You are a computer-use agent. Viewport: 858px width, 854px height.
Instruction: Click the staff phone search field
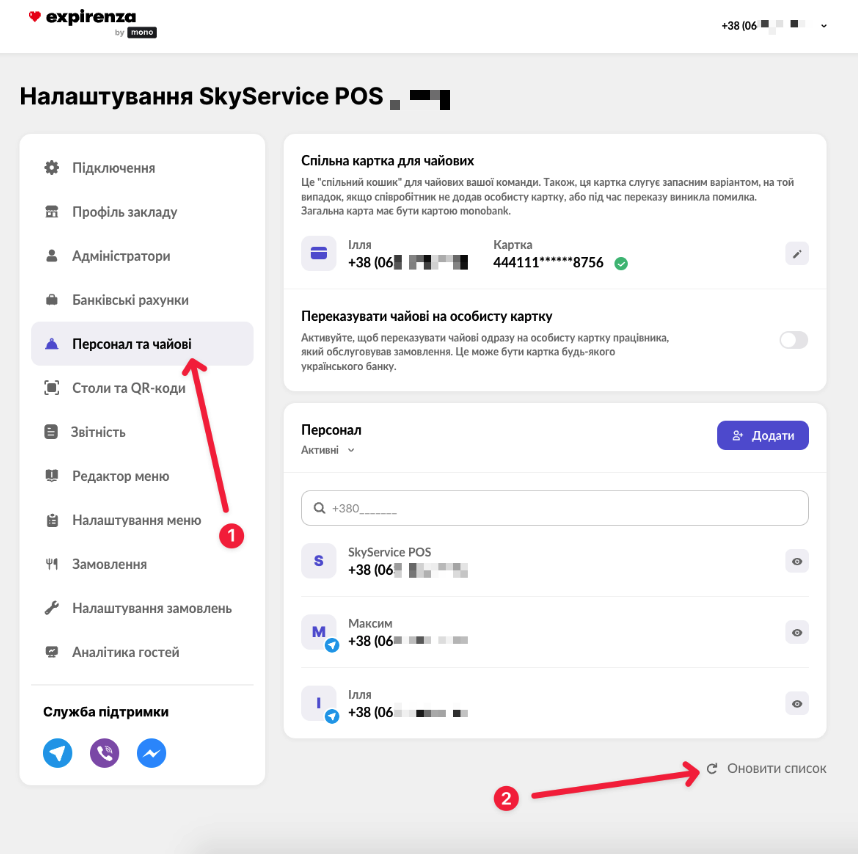click(x=554, y=508)
